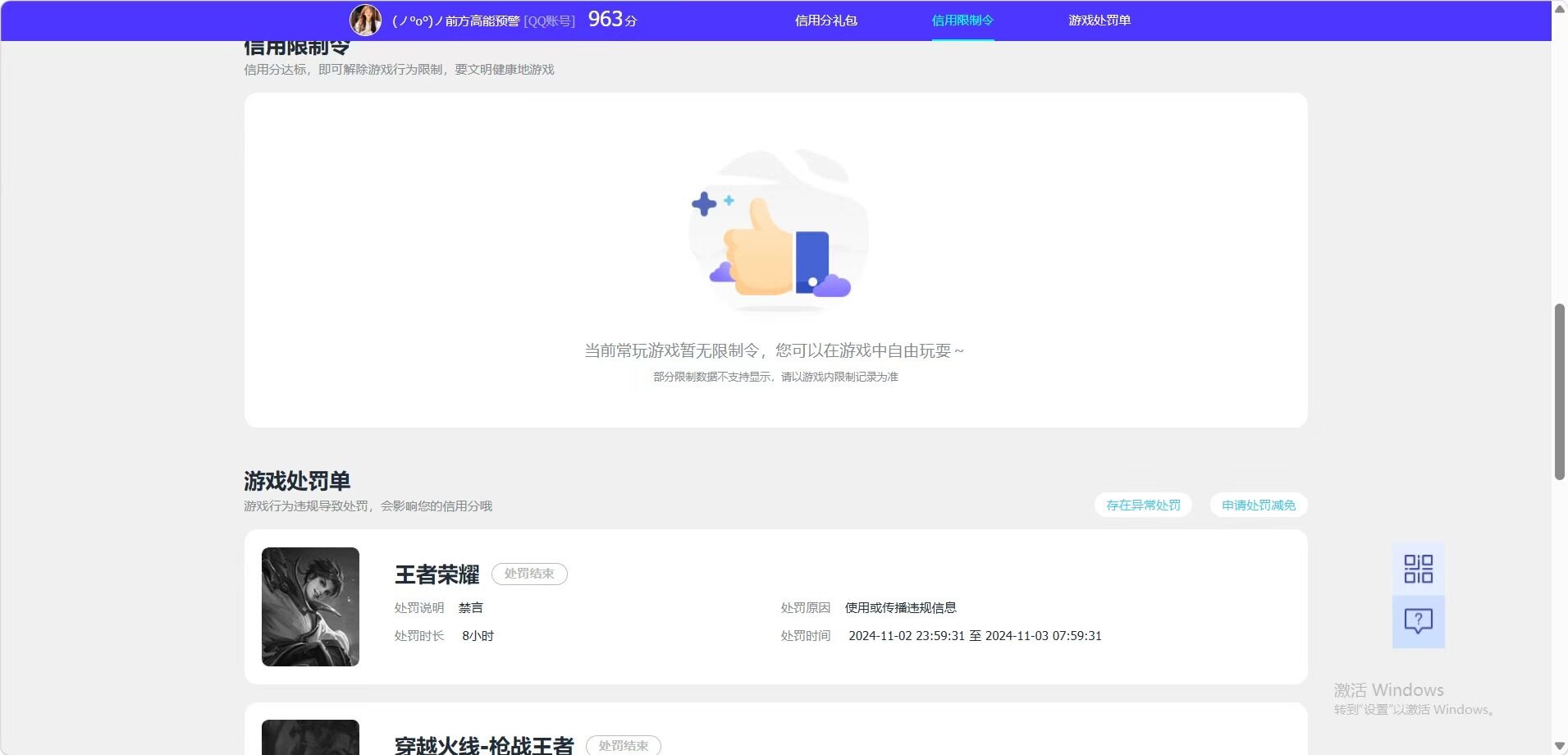The image size is (1568, 755).
Task: Click the 王者荣耀 title text
Action: 437,574
